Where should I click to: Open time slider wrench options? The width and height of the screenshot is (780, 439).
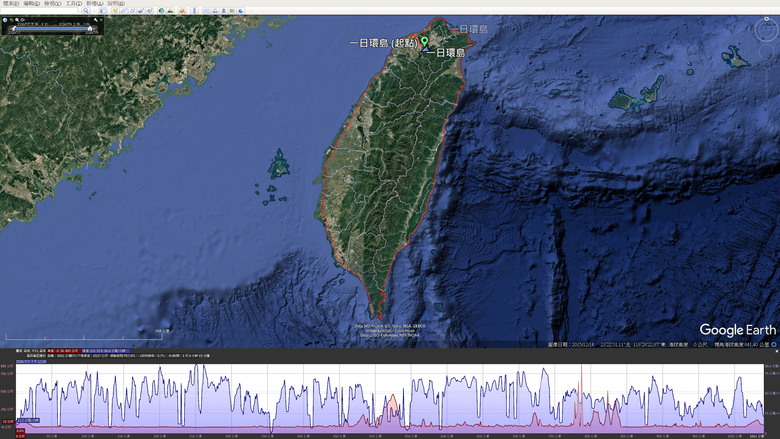pos(96,20)
